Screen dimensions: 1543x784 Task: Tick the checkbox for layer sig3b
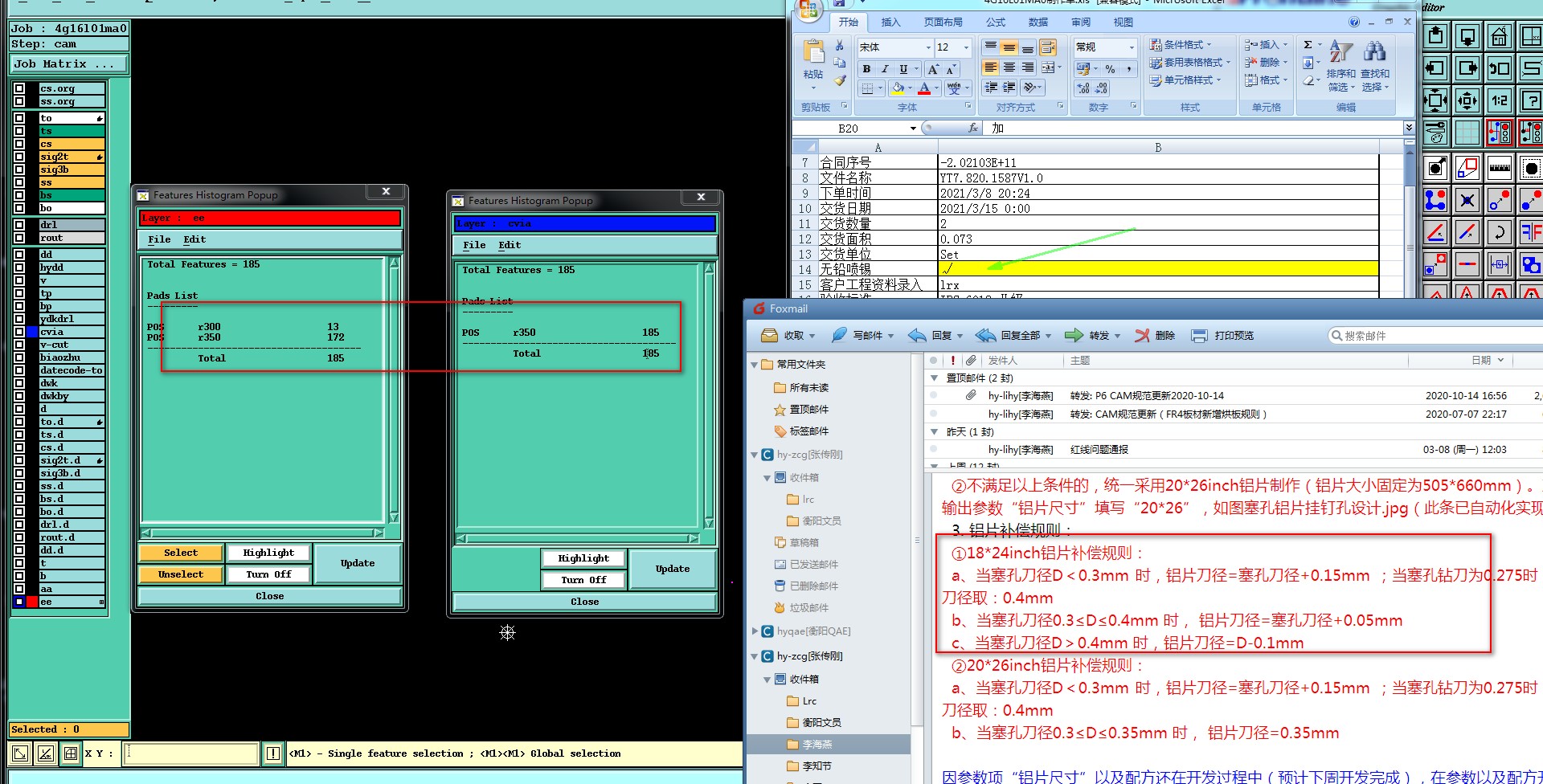(x=19, y=169)
